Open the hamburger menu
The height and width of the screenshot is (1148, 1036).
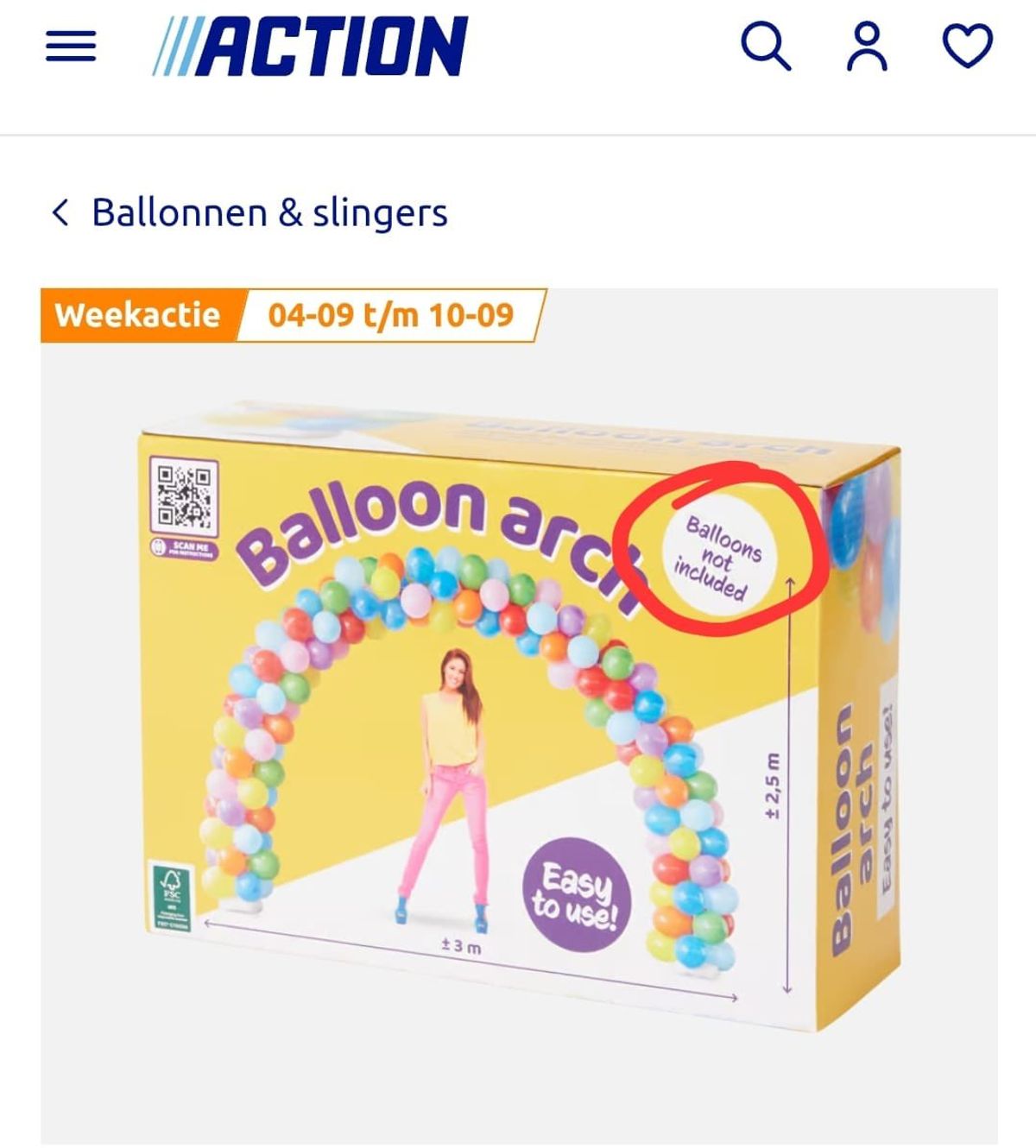71,47
